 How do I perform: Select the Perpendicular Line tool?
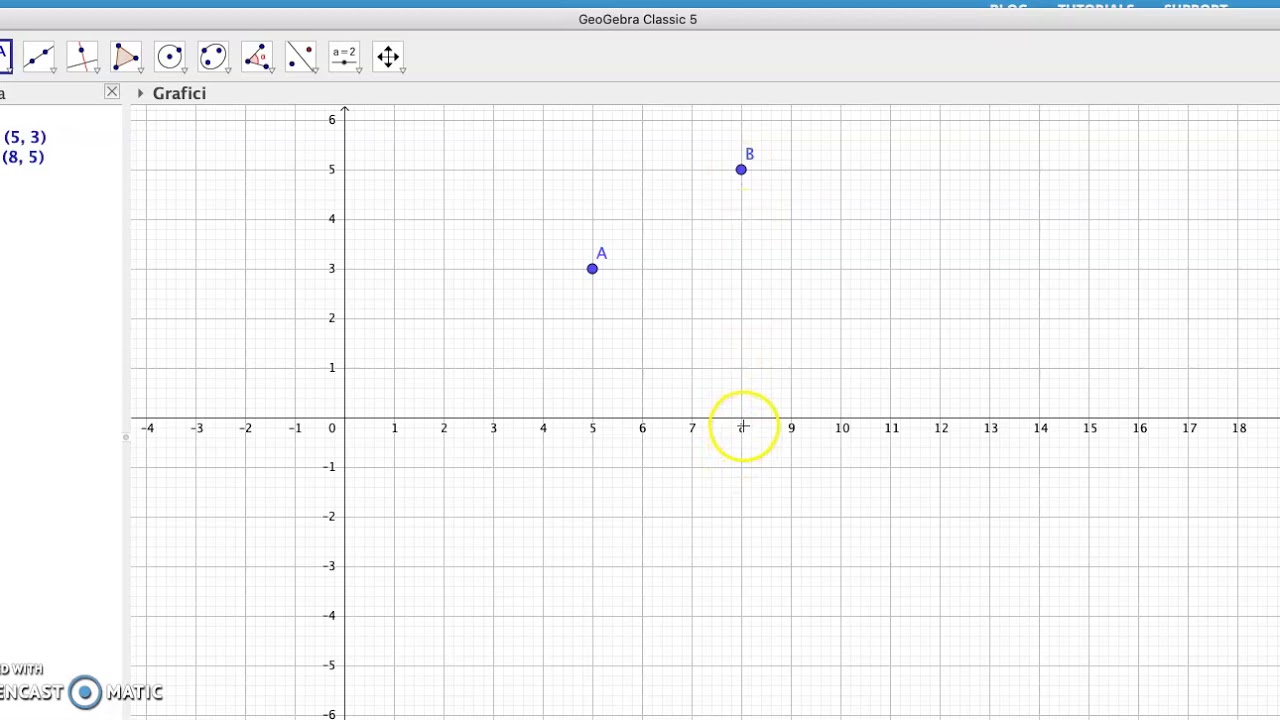click(82, 56)
